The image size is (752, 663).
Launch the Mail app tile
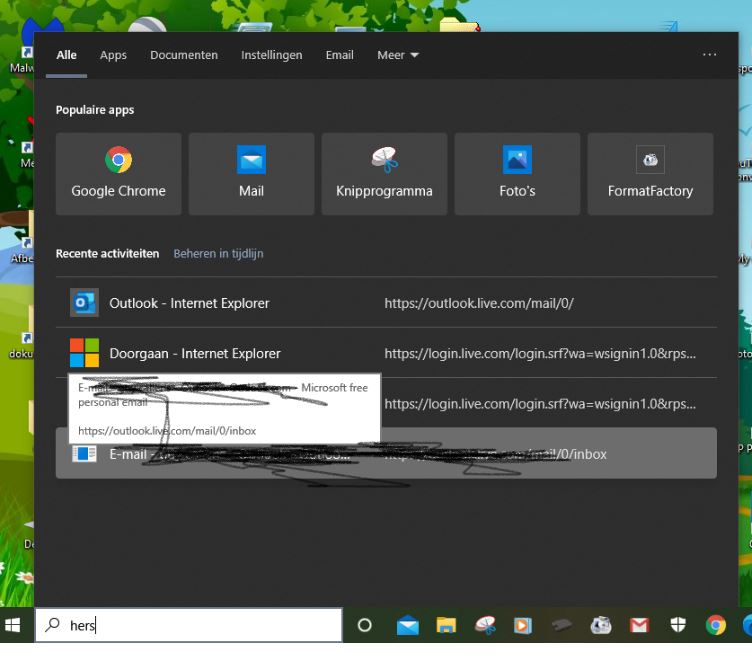tap(251, 174)
